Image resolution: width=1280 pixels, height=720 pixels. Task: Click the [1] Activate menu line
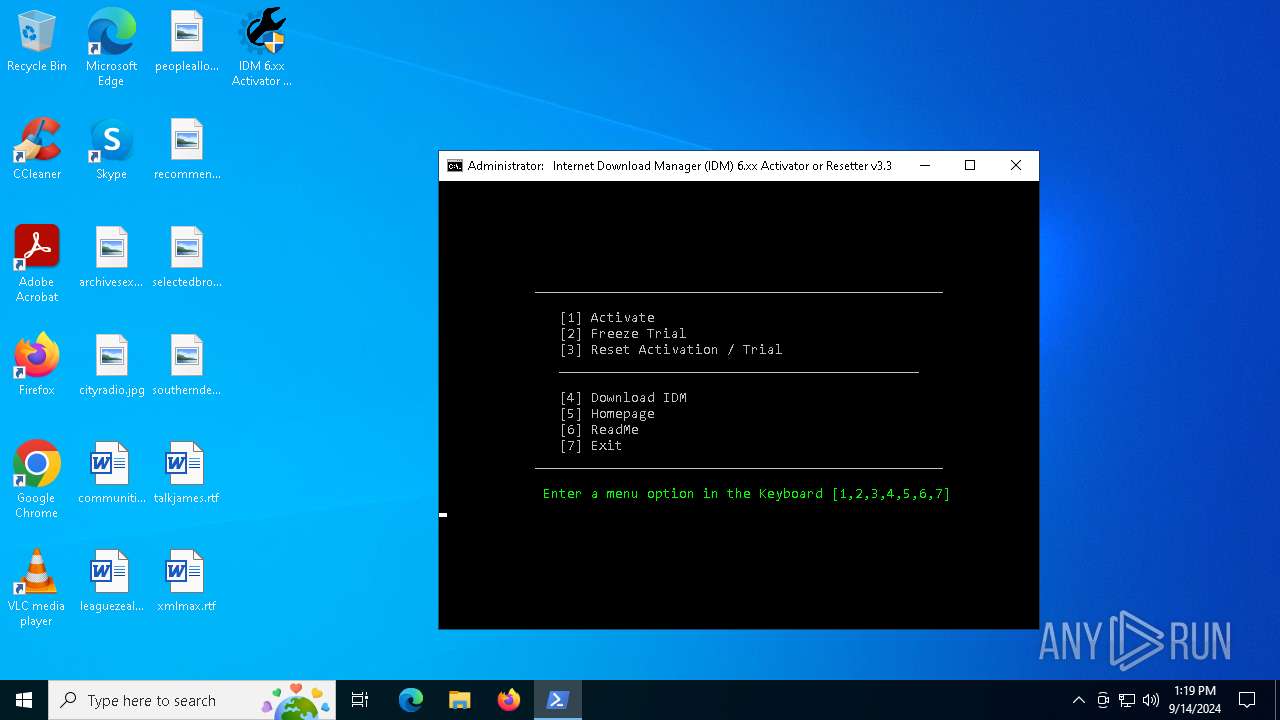pos(607,318)
